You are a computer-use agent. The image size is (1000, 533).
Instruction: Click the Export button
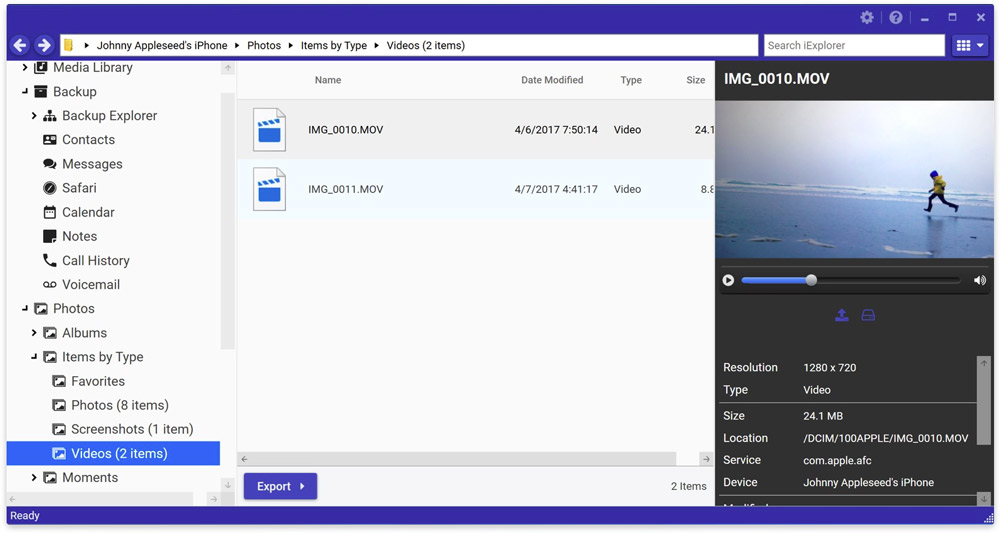(281, 486)
